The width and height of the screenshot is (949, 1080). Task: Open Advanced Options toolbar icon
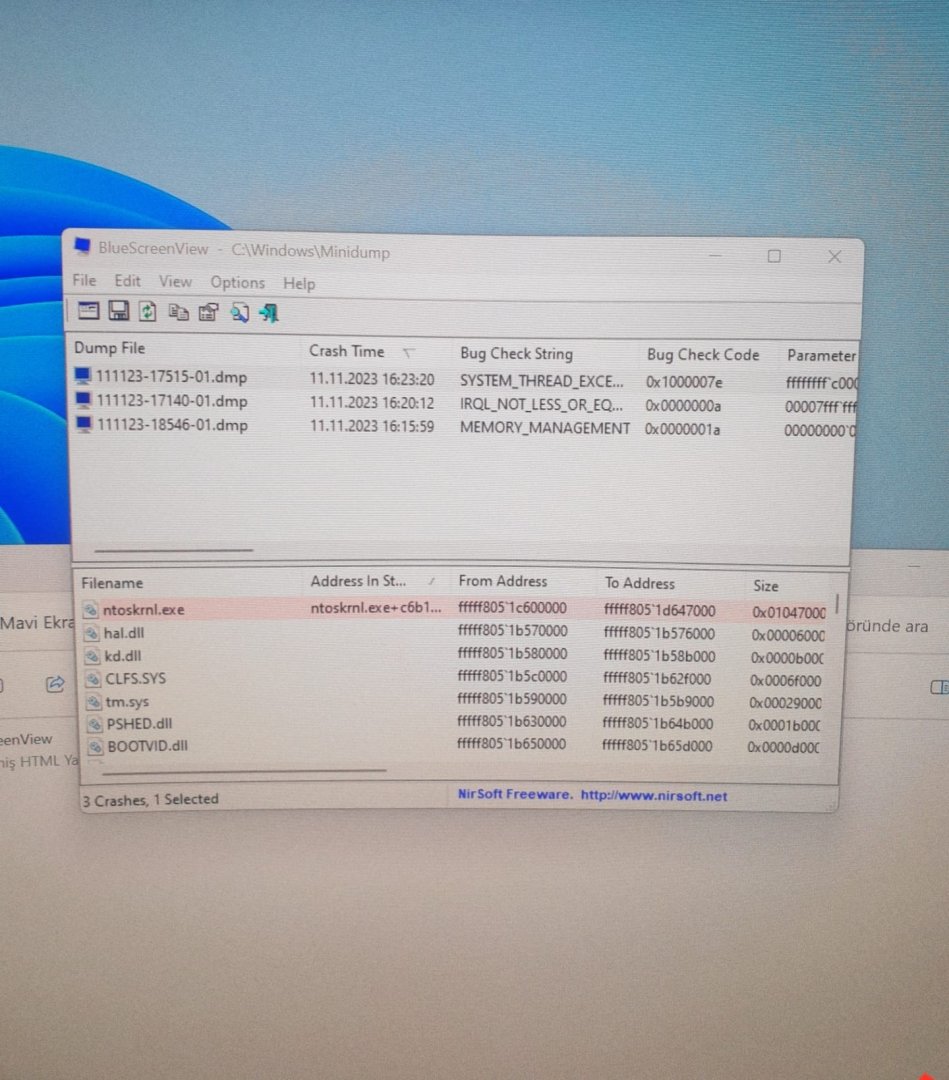88,311
